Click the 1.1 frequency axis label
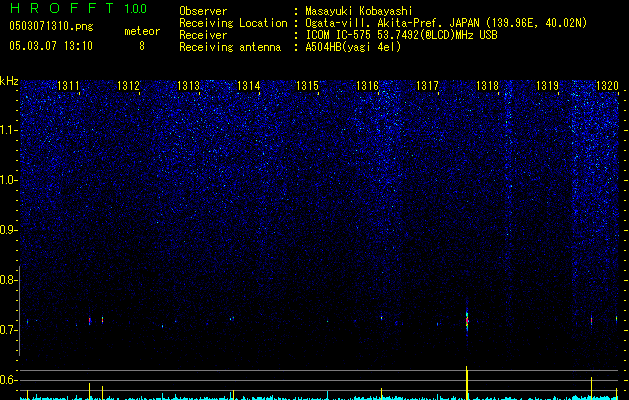 point(8,130)
